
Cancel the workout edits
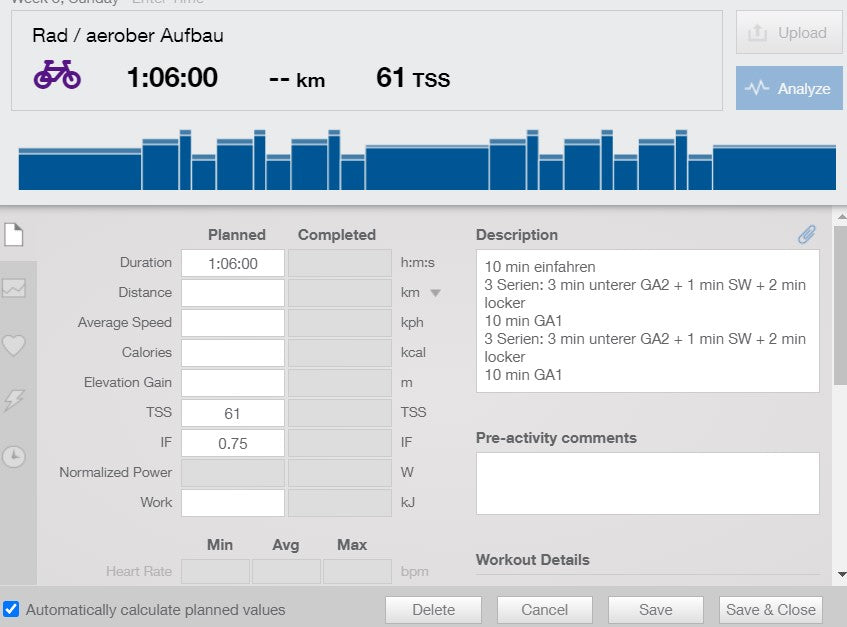544,609
